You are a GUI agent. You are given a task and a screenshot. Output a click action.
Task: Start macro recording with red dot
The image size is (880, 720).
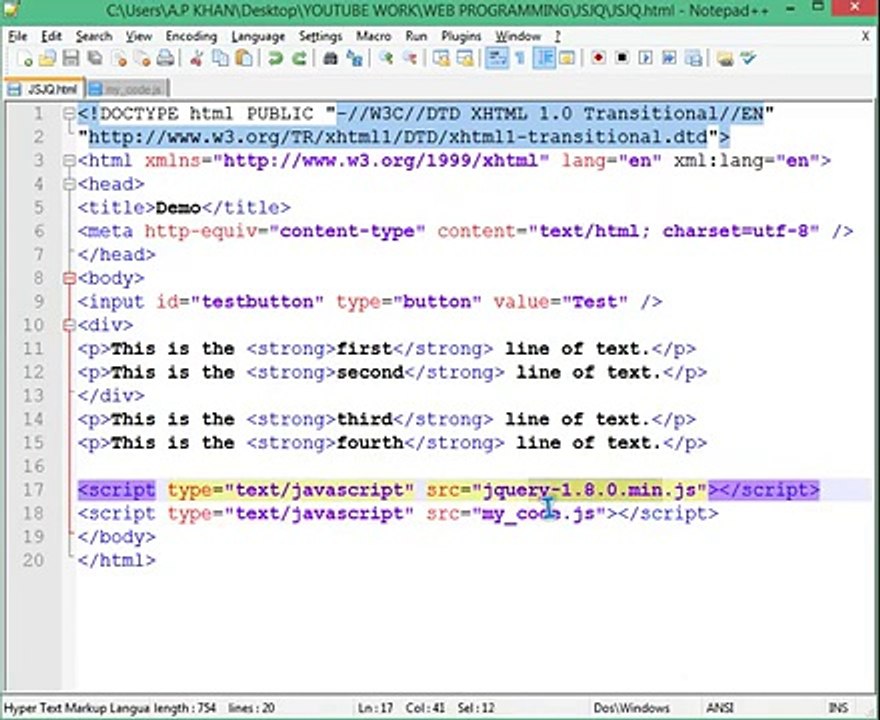pos(598,58)
